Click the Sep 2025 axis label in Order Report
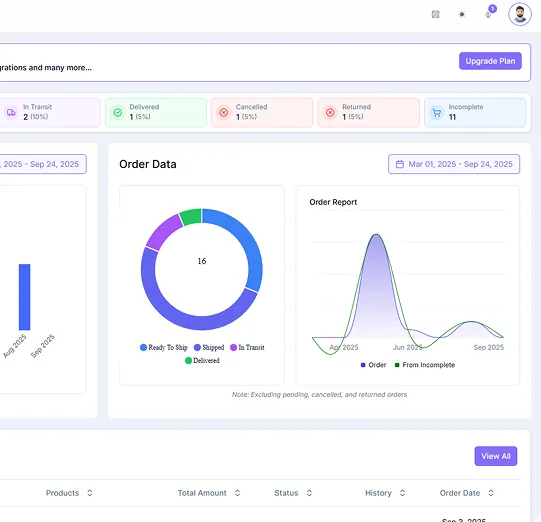 pyautogui.click(x=488, y=347)
